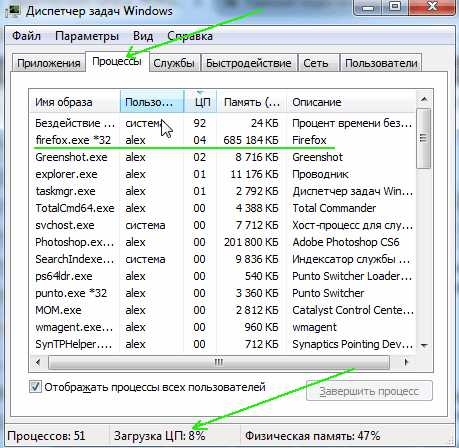Image resolution: width=459 pixels, height=448 pixels.
Task: Switch to the Службы tab
Action: tap(174, 63)
